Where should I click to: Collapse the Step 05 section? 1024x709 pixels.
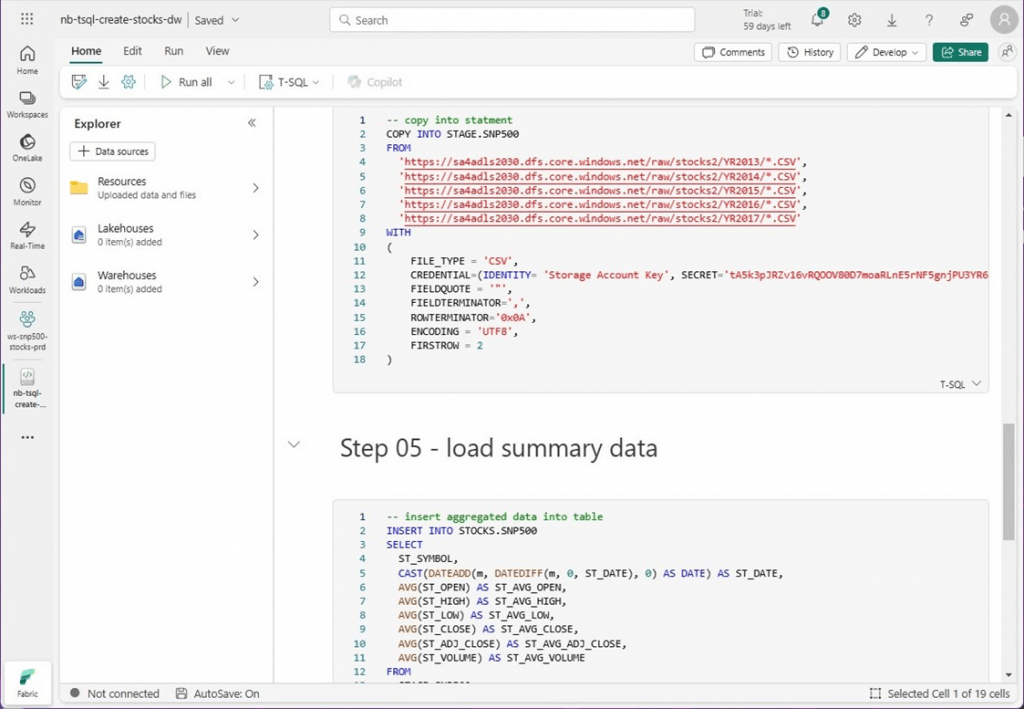(x=294, y=445)
